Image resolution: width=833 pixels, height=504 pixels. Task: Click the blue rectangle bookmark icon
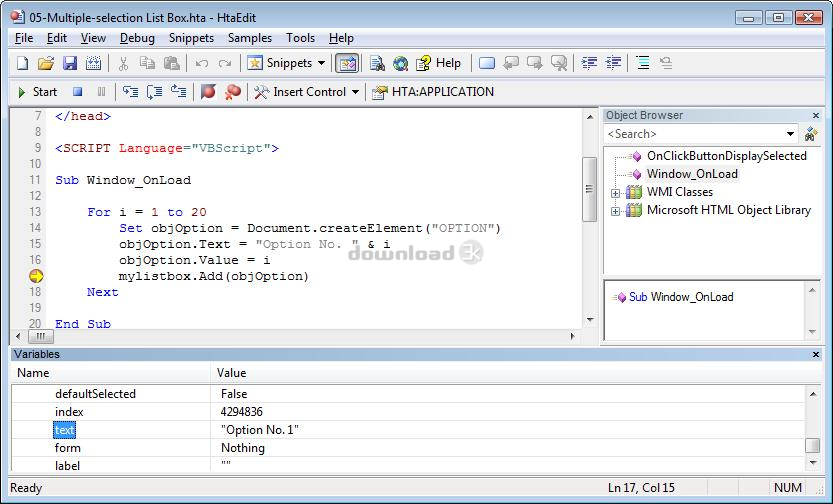click(x=487, y=63)
